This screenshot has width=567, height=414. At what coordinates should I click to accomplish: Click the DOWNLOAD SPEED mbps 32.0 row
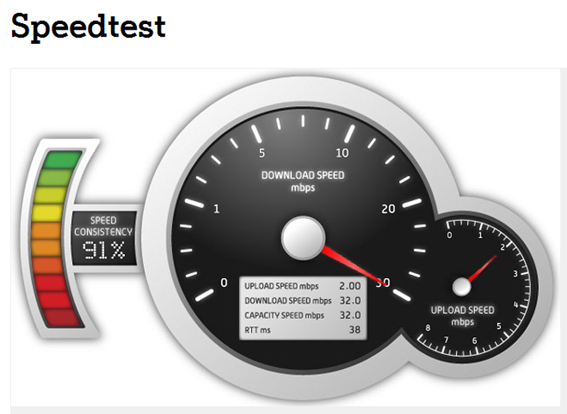click(x=303, y=301)
